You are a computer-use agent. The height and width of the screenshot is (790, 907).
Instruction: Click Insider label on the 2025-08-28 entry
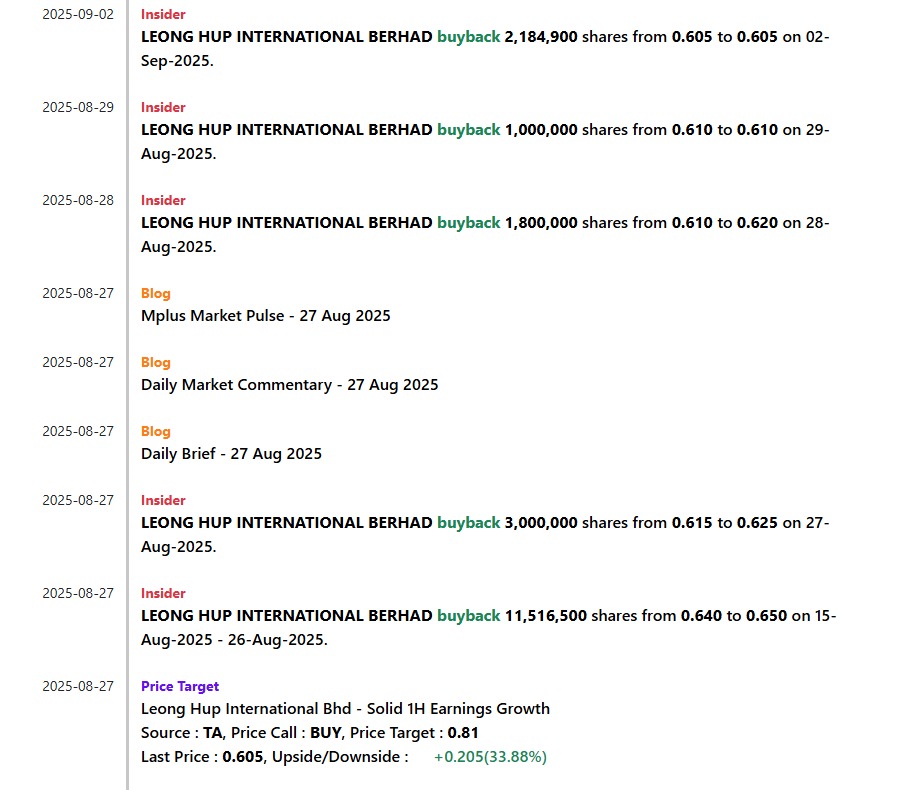(163, 201)
